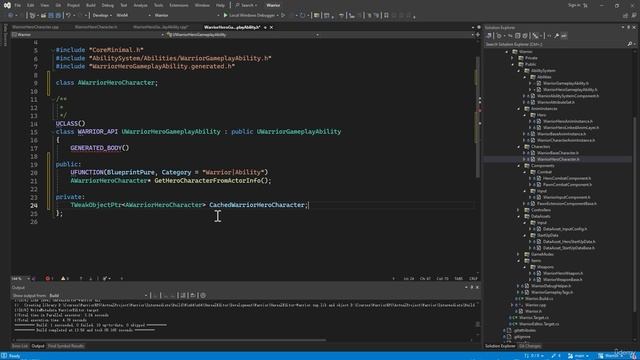Select WarriorHeroCharacter.h in Solution Explorer

pos(558,159)
